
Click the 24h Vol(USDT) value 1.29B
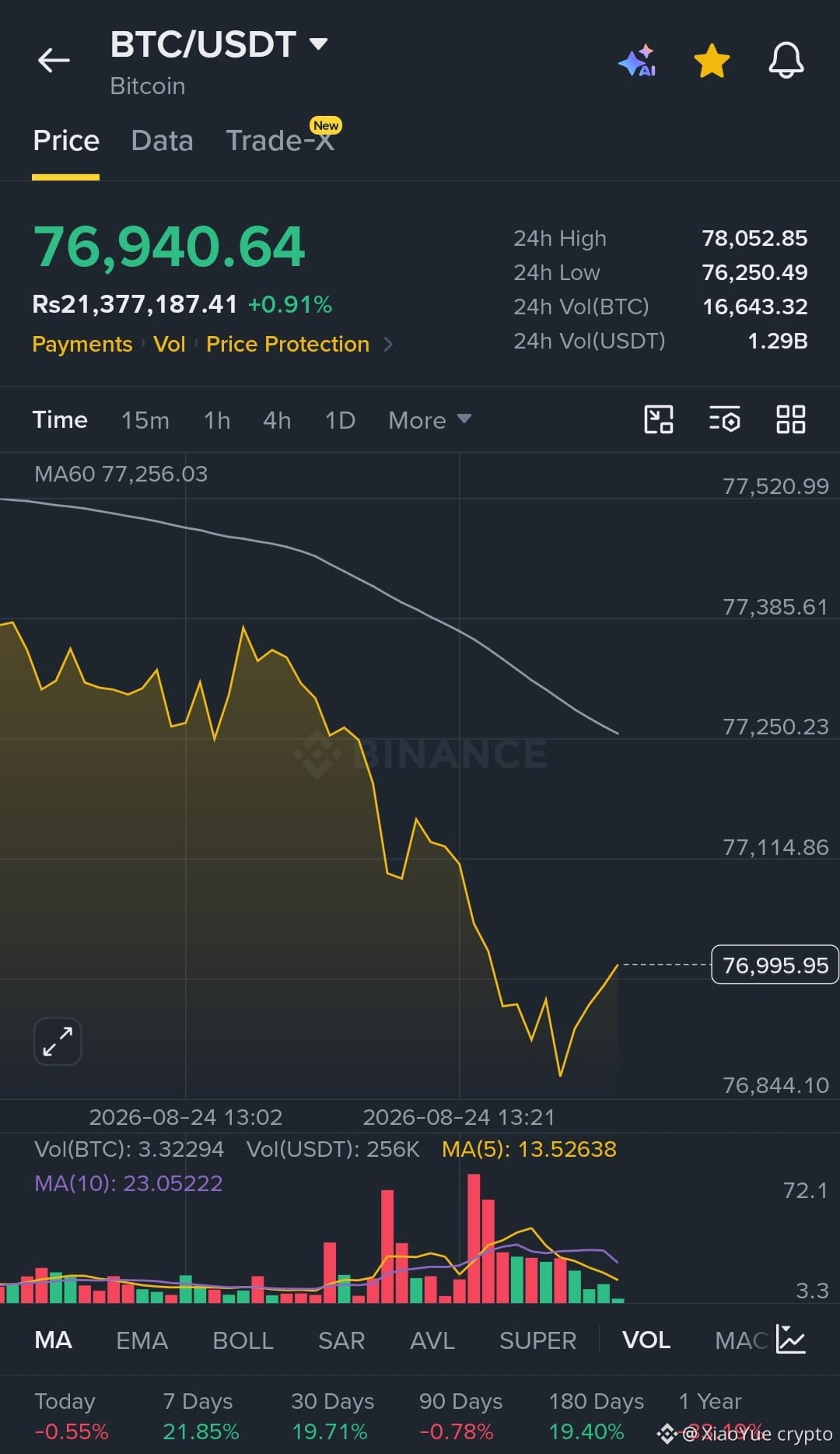point(777,341)
